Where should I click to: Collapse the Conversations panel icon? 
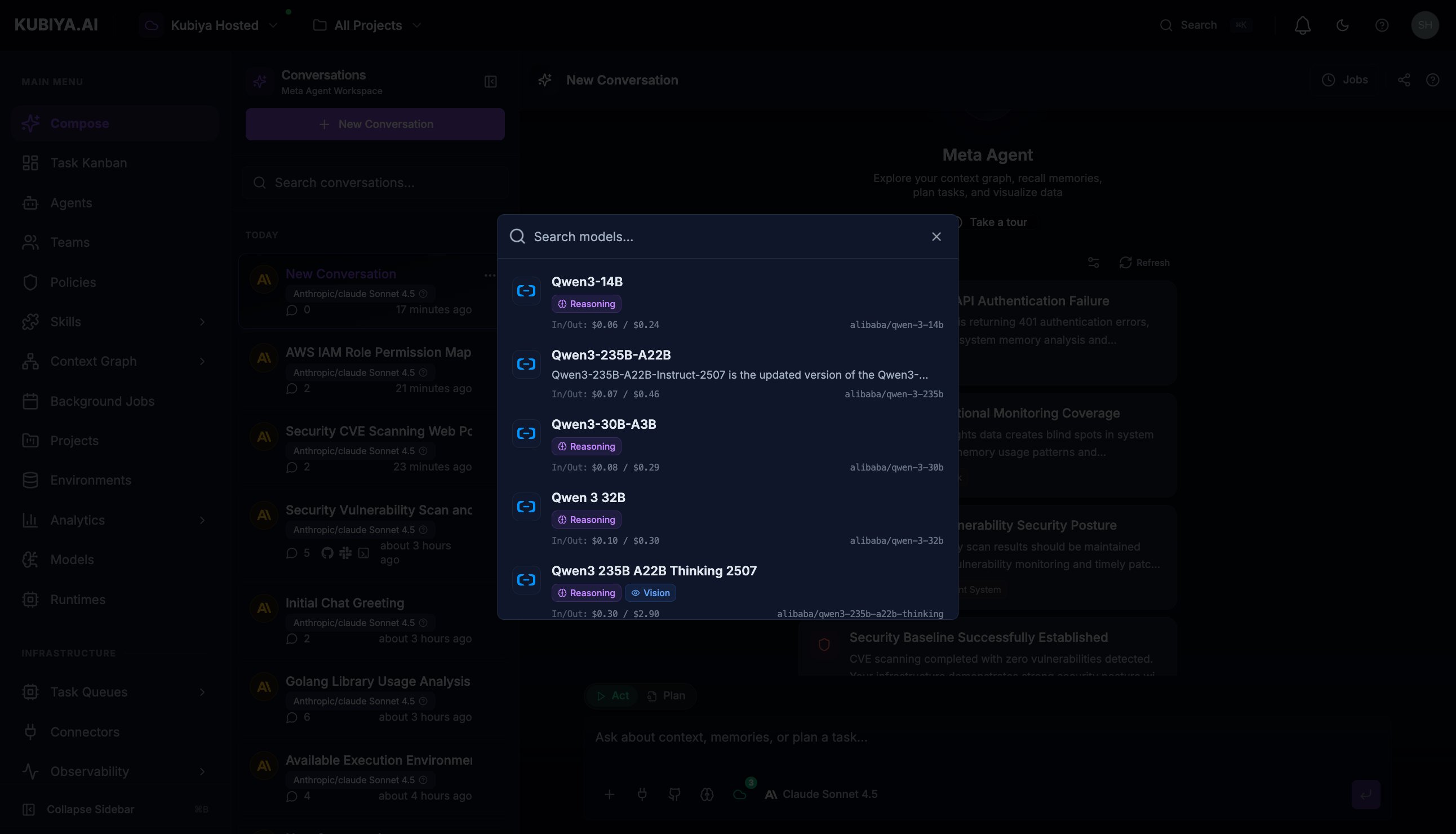click(x=490, y=82)
